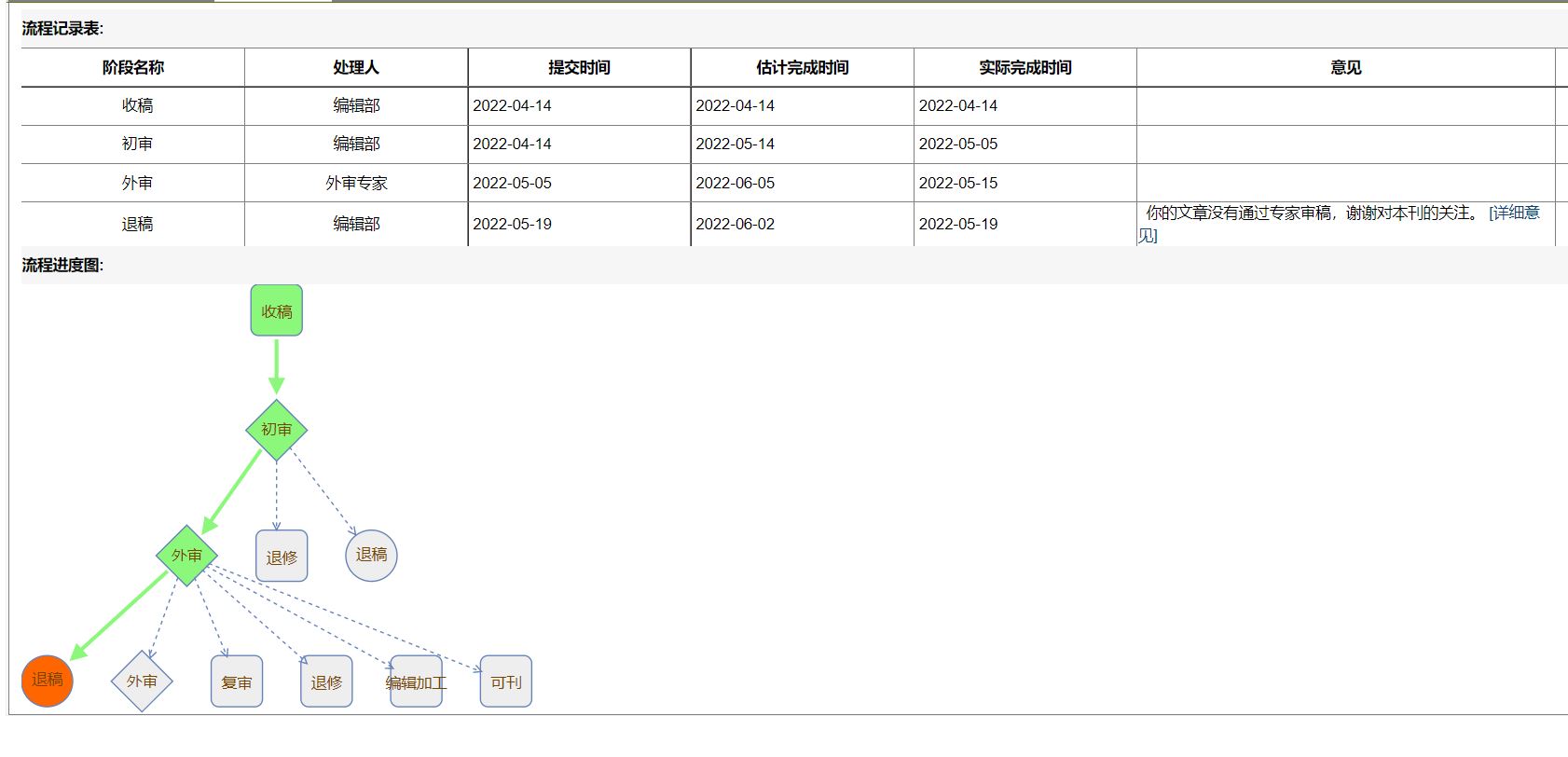
Task: Select the orange 退稿 circle node
Action: point(47,681)
